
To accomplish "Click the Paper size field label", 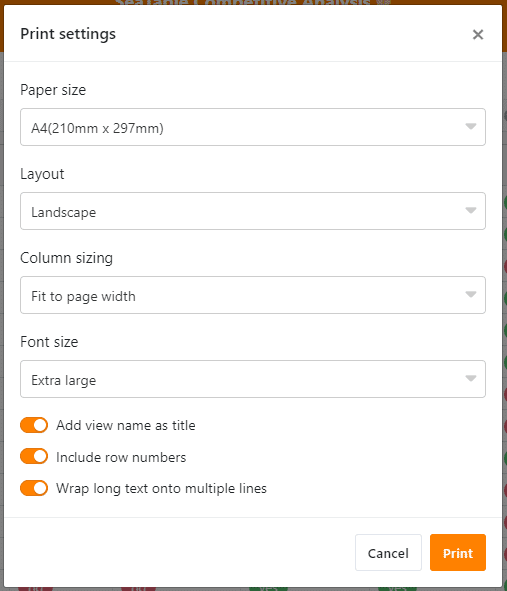I will tap(53, 90).
